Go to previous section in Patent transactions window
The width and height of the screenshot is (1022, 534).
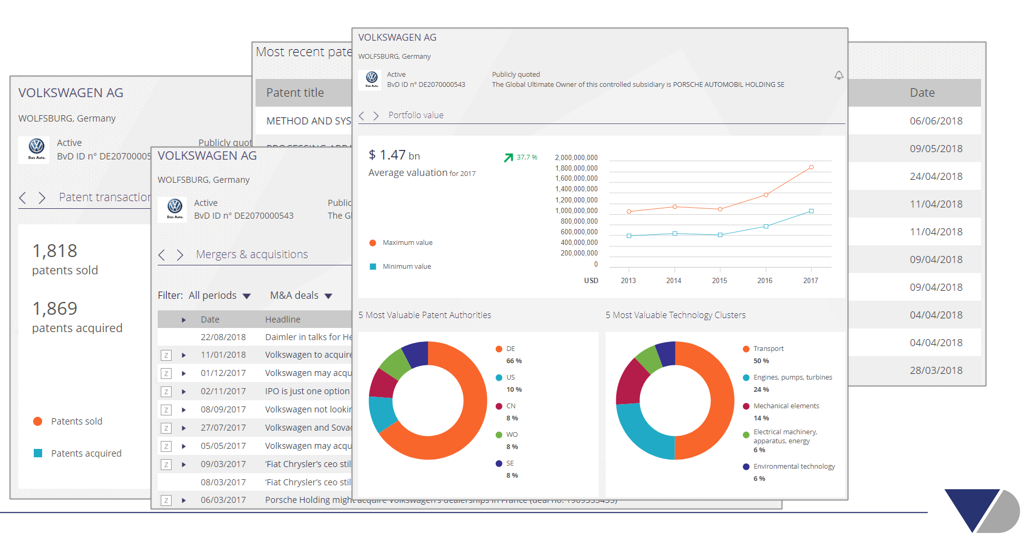[x=23, y=198]
